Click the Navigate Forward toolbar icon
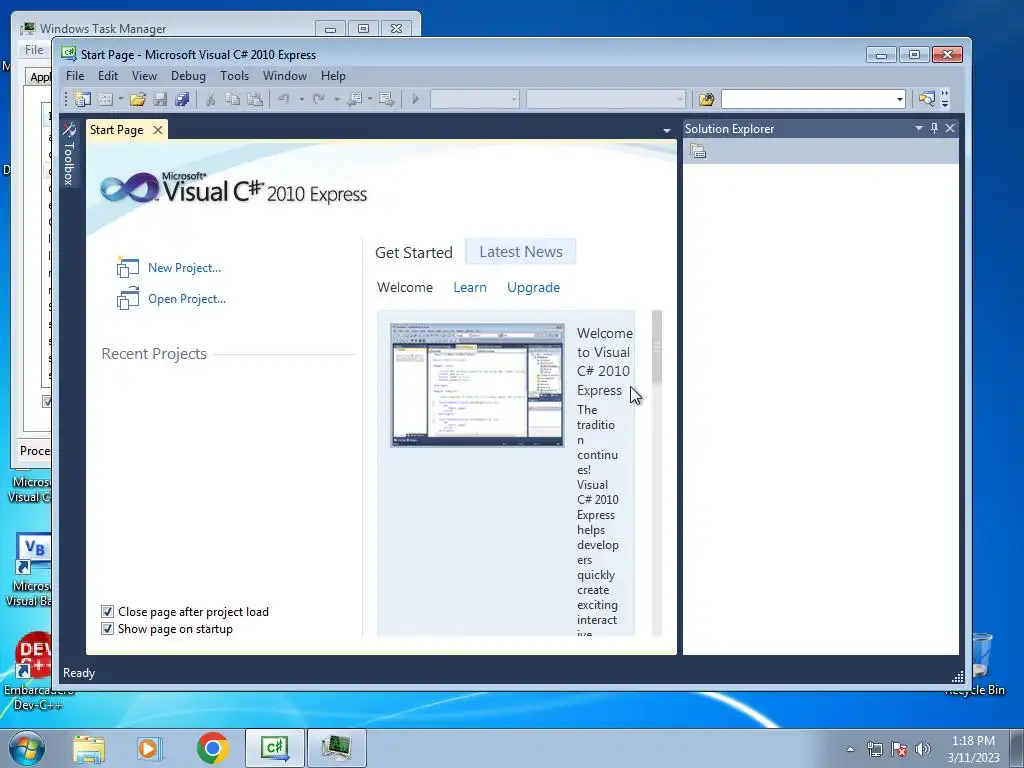This screenshot has width=1024, height=768. pyautogui.click(x=387, y=99)
